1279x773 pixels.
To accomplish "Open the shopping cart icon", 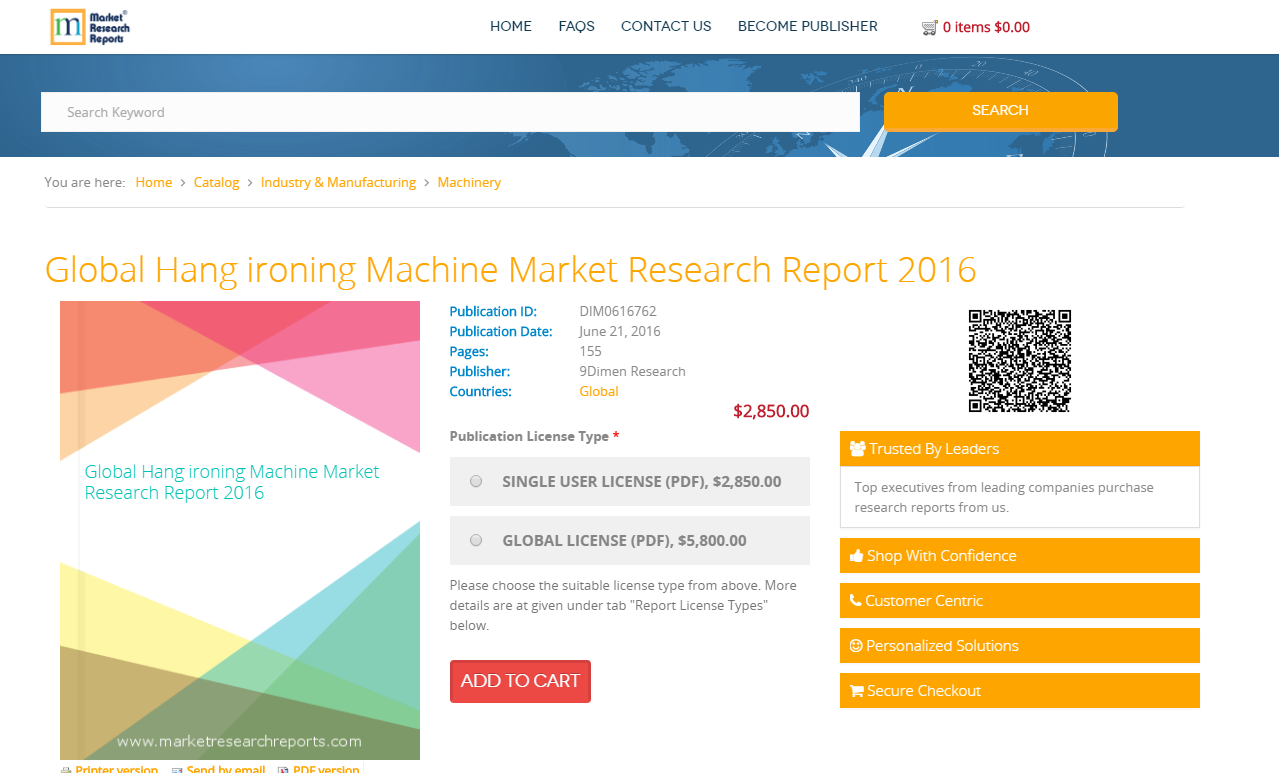I will coord(930,28).
